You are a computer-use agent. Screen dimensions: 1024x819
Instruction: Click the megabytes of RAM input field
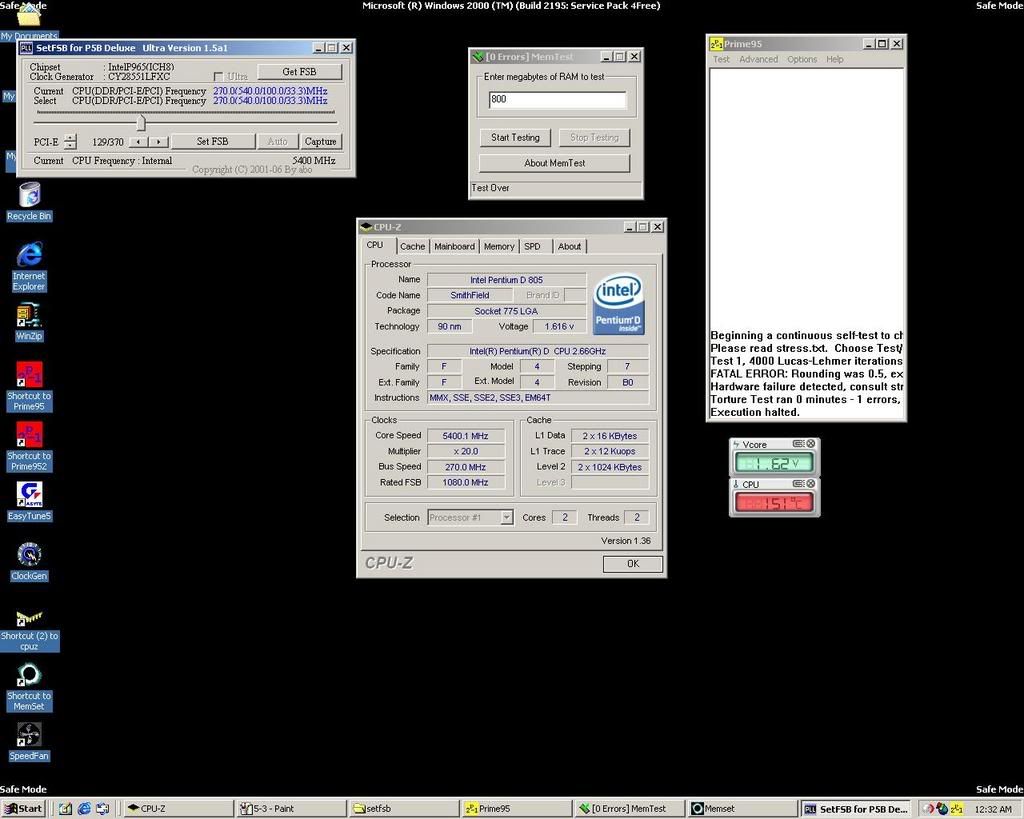[557, 99]
